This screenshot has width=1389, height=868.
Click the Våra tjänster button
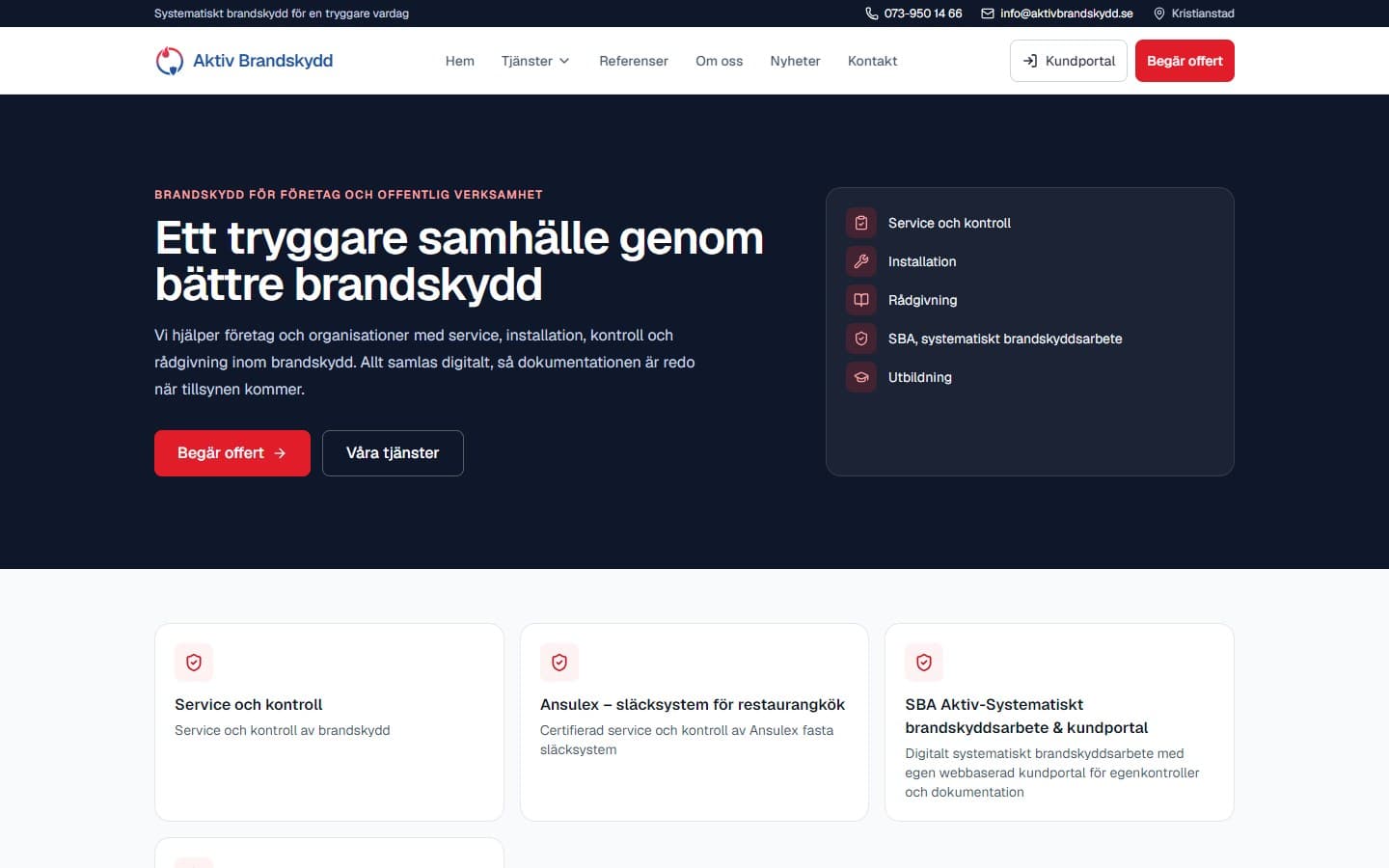tap(393, 453)
